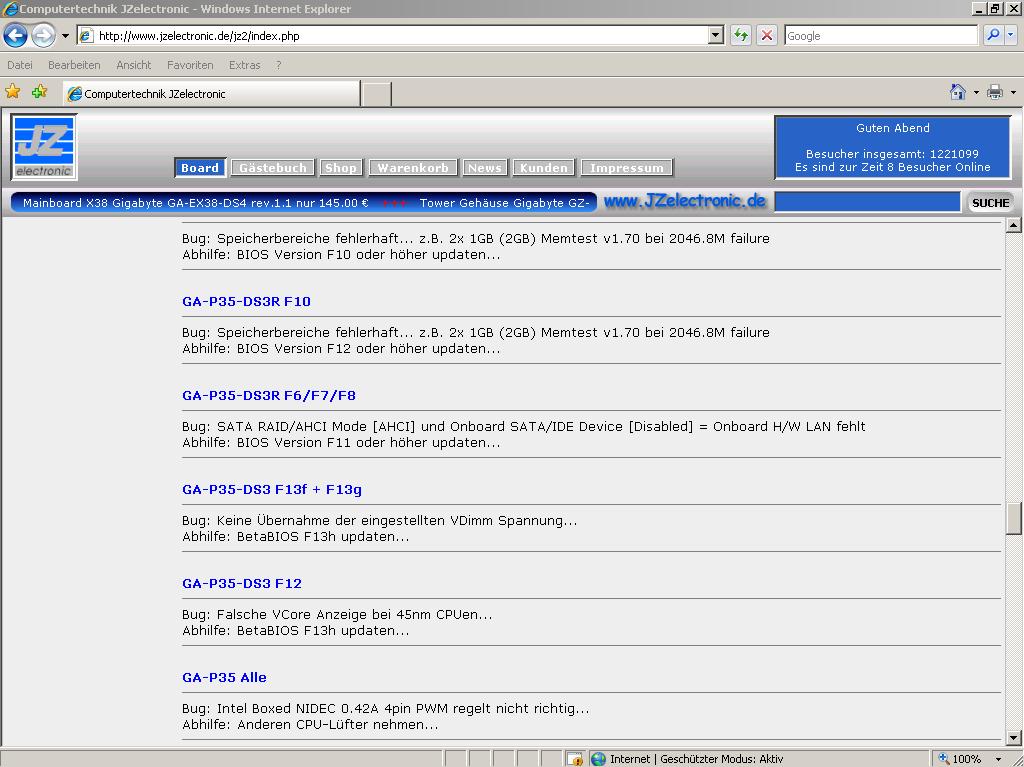The width and height of the screenshot is (1024, 767).
Task: Click the text 'Internet | Geschützter Modus: Aktiv'
Action: tap(696, 759)
